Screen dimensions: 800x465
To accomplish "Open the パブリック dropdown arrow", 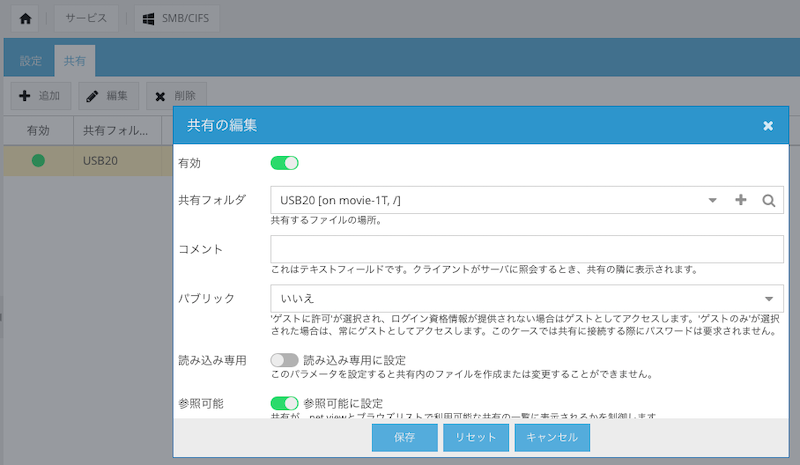I will 769,299.
